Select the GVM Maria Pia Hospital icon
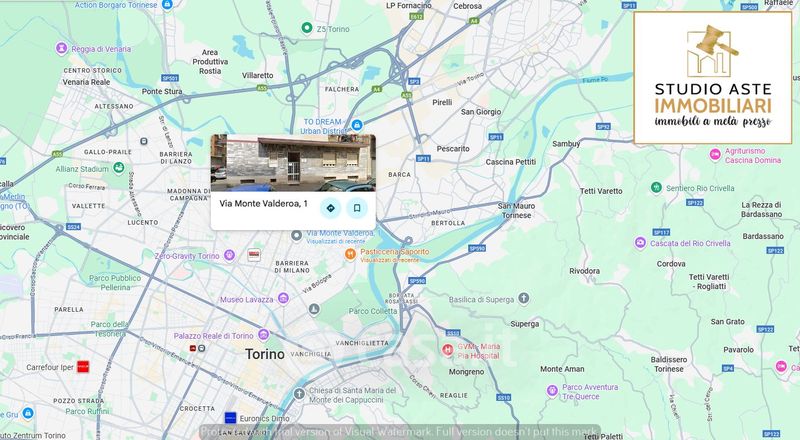 [x=447, y=350]
